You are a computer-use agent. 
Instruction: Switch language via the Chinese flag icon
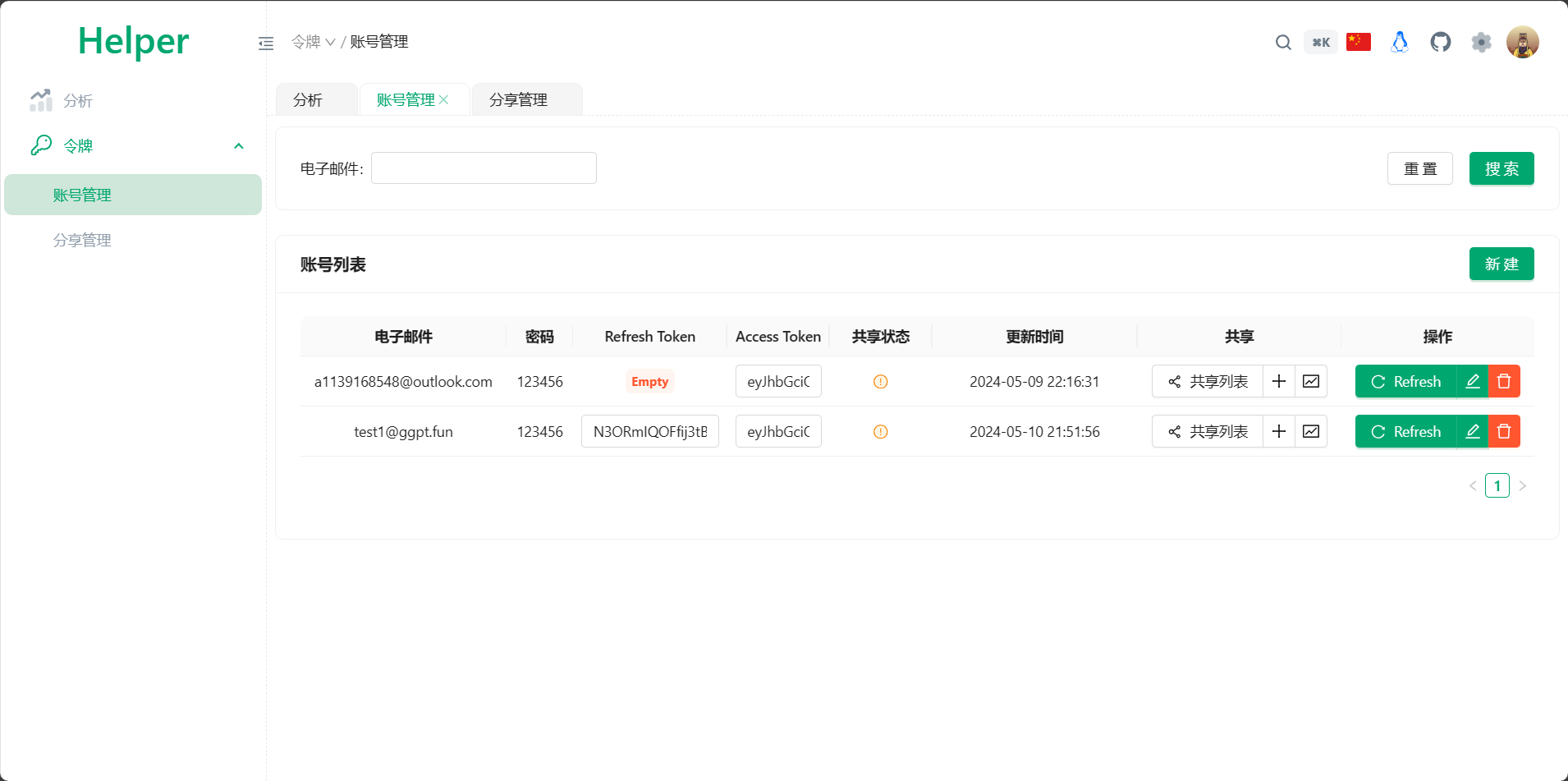click(x=1358, y=42)
